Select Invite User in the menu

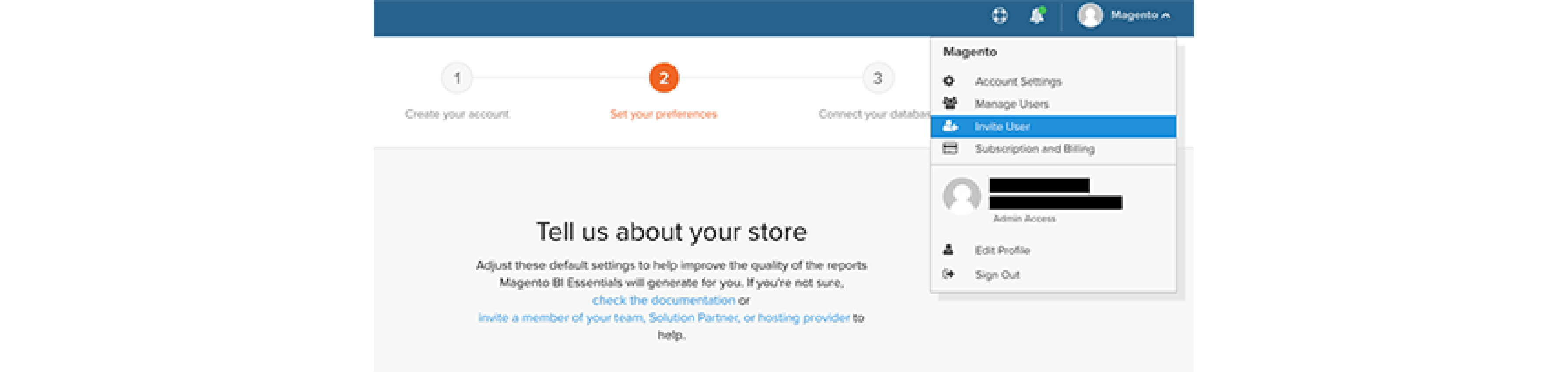1053,126
